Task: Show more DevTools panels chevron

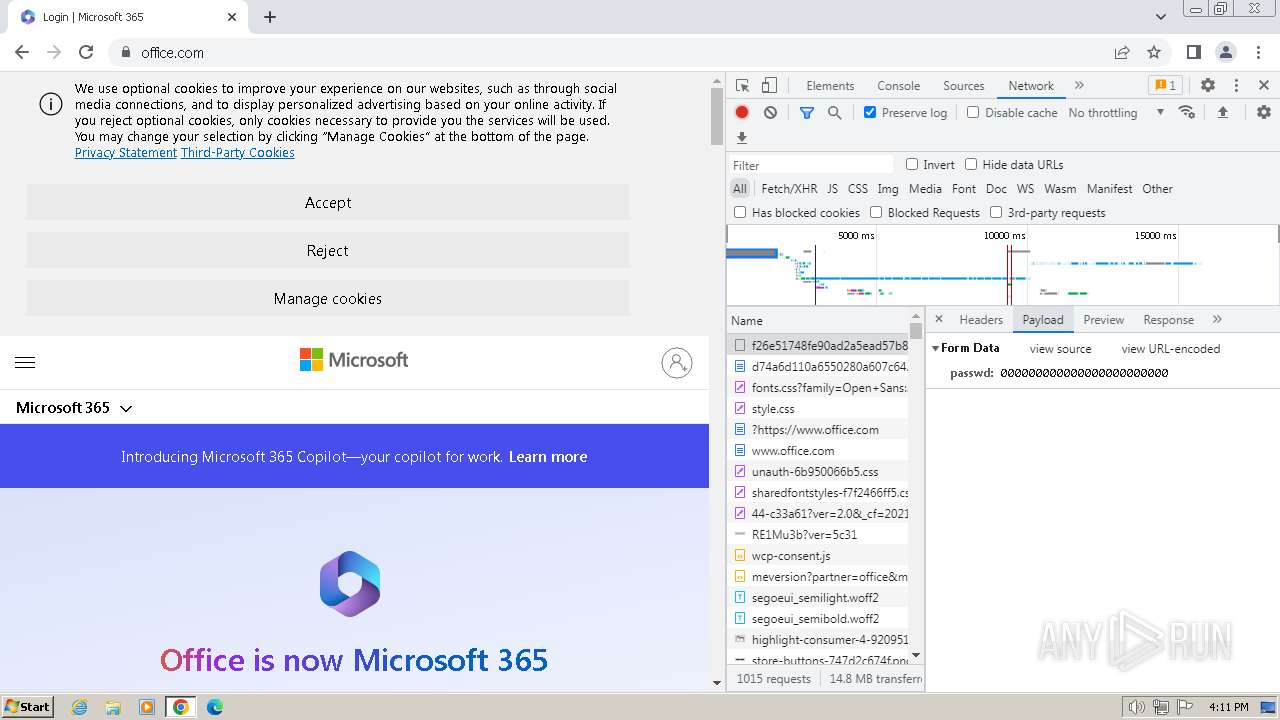Action: (1079, 85)
